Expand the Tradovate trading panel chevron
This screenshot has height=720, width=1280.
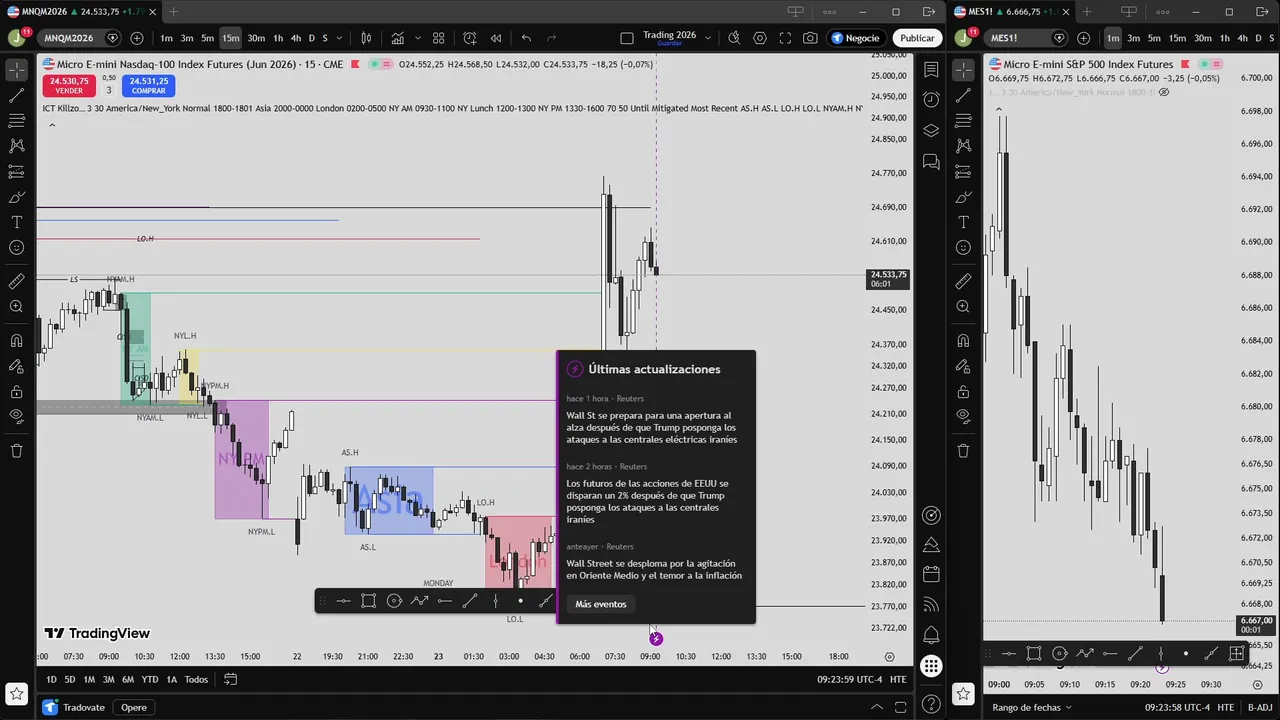pos(877,707)
